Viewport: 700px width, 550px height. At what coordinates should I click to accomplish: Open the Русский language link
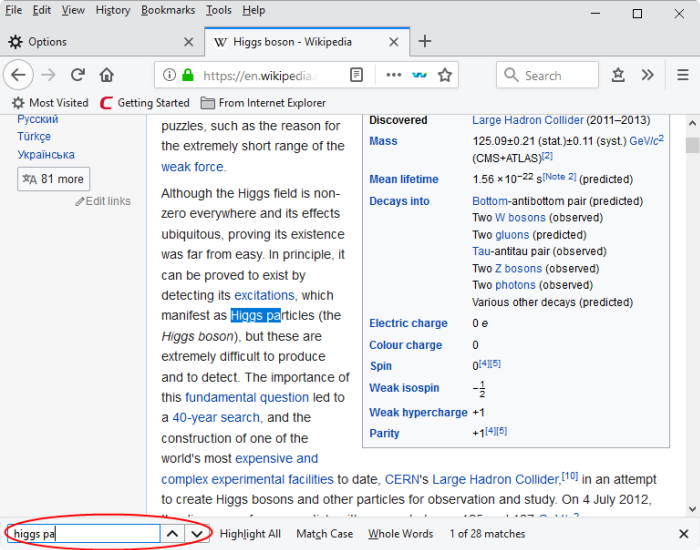[38, 119]
